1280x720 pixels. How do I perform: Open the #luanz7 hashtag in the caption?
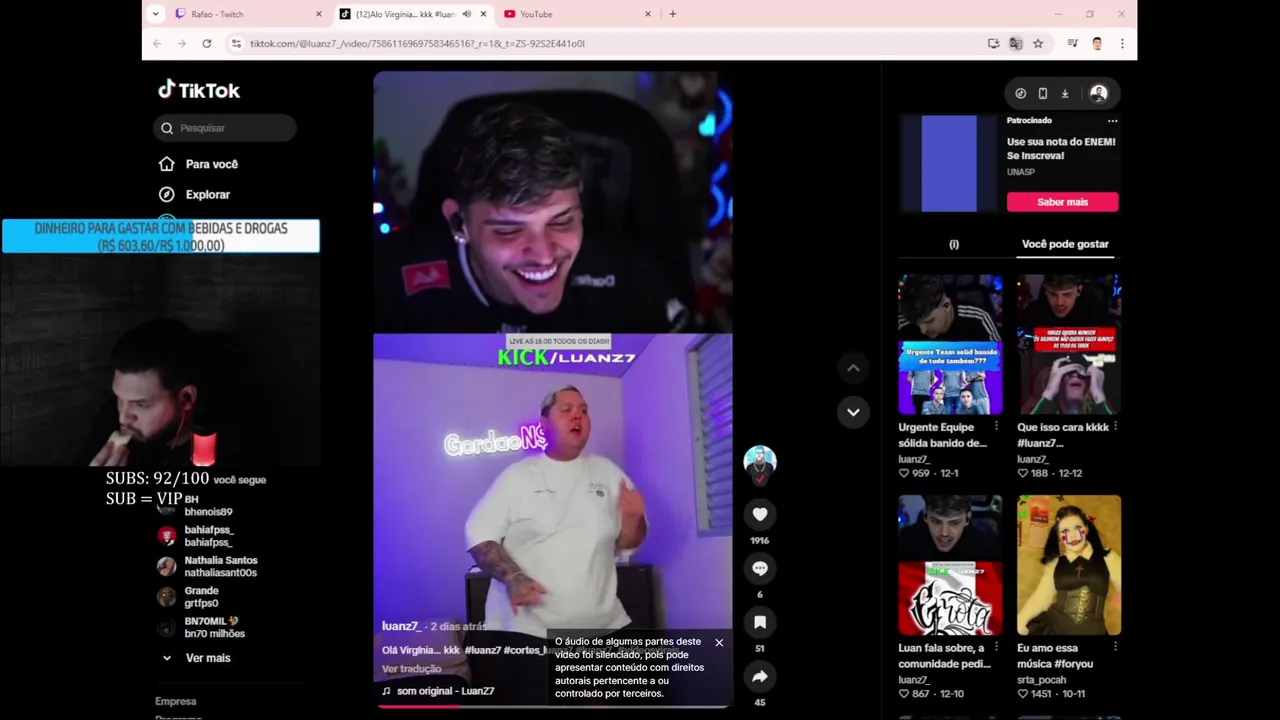pos(483,650)
